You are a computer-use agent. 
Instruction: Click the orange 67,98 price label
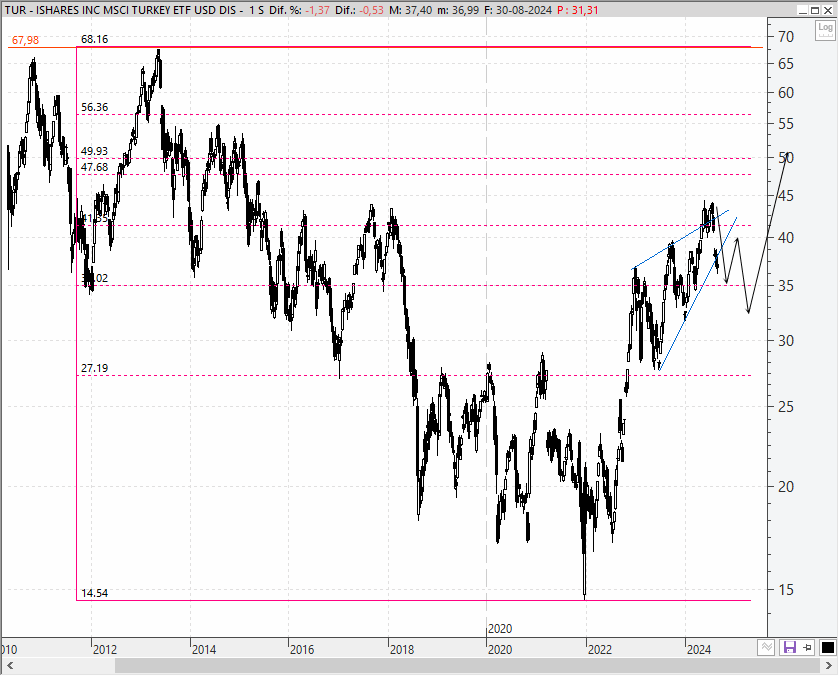[x=25, y=40]
